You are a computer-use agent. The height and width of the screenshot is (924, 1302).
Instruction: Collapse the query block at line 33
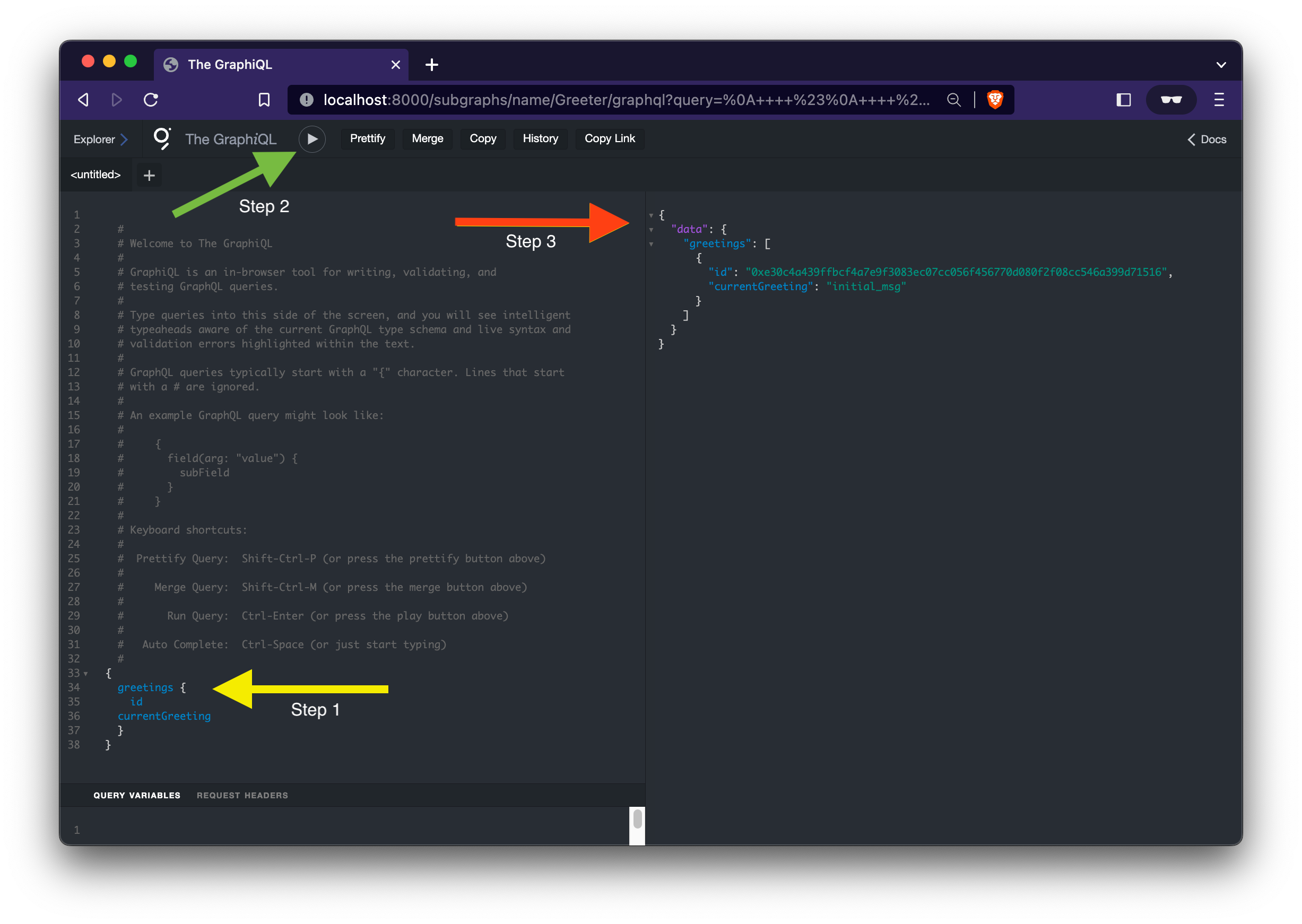click(86, 674)
